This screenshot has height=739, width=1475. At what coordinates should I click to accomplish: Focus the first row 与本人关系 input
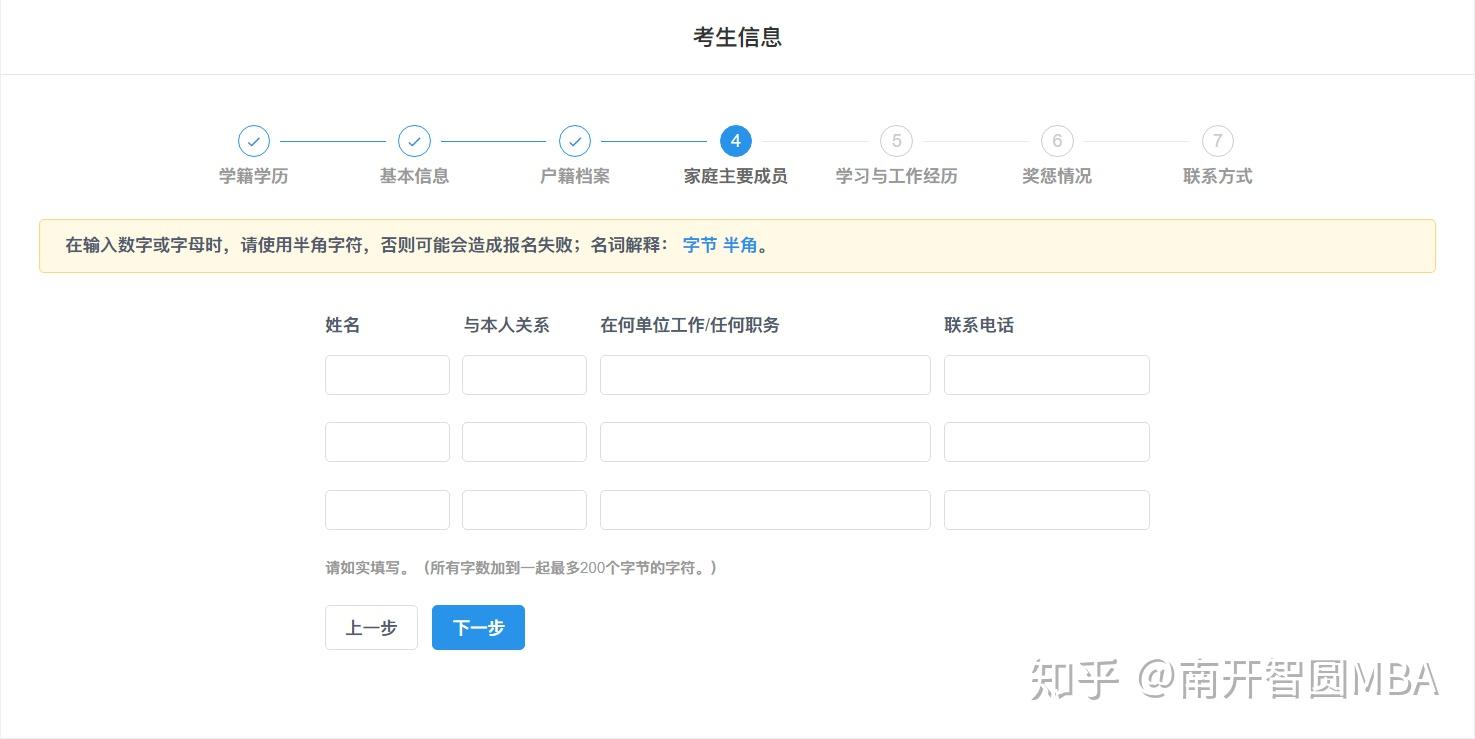tap(524, 375)
